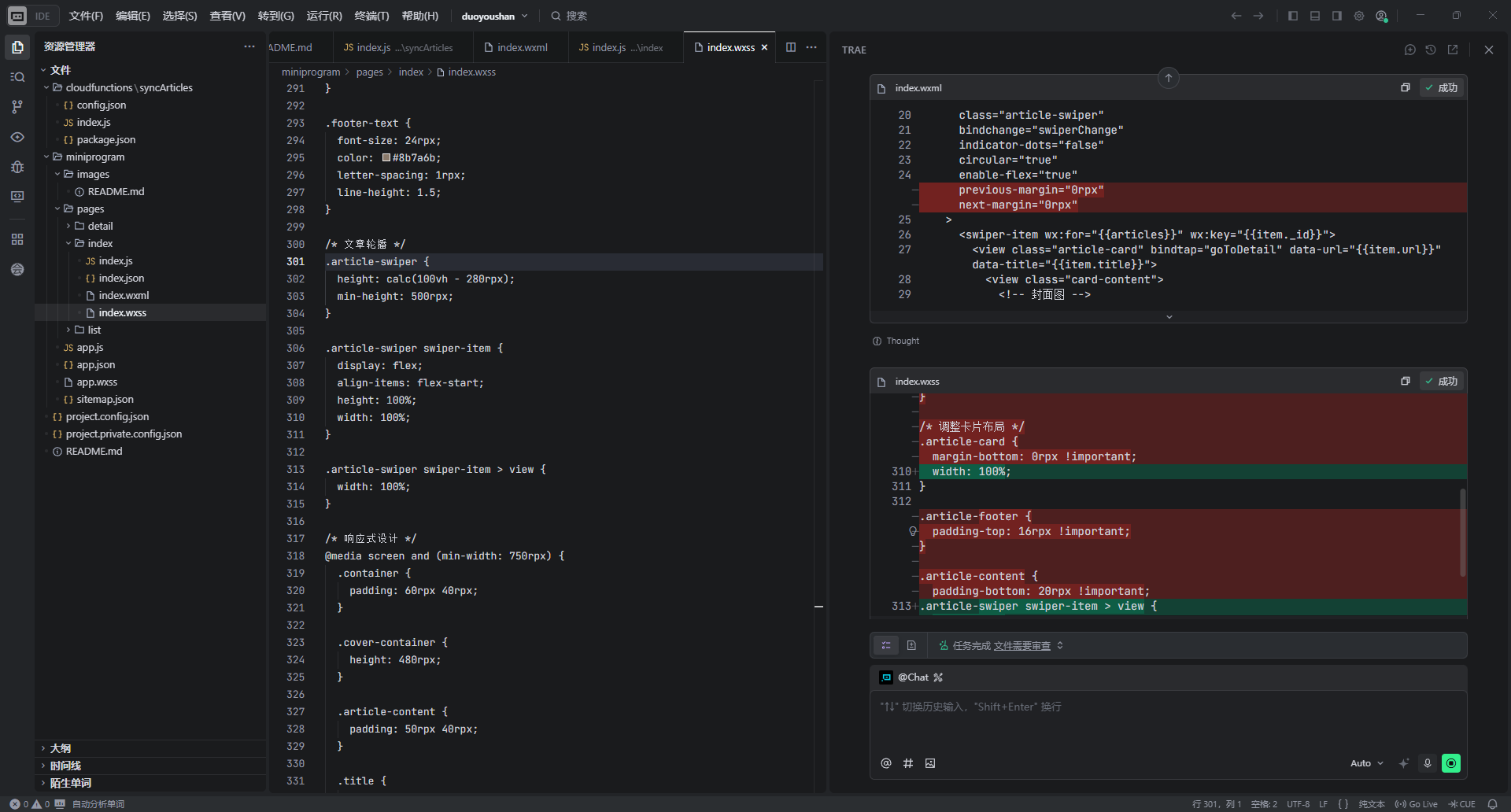The image size is (1511, 812).
Task: Toggle the bottom panel layout button
Action: [x=1315, y=16]
